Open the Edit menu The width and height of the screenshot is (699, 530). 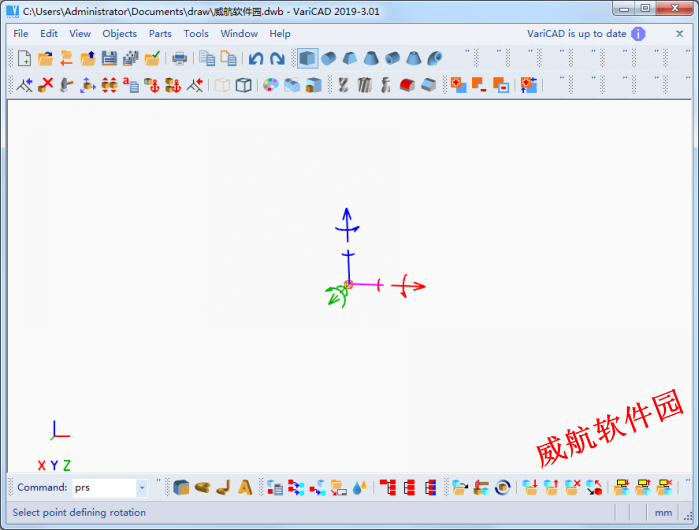(49, 33)
